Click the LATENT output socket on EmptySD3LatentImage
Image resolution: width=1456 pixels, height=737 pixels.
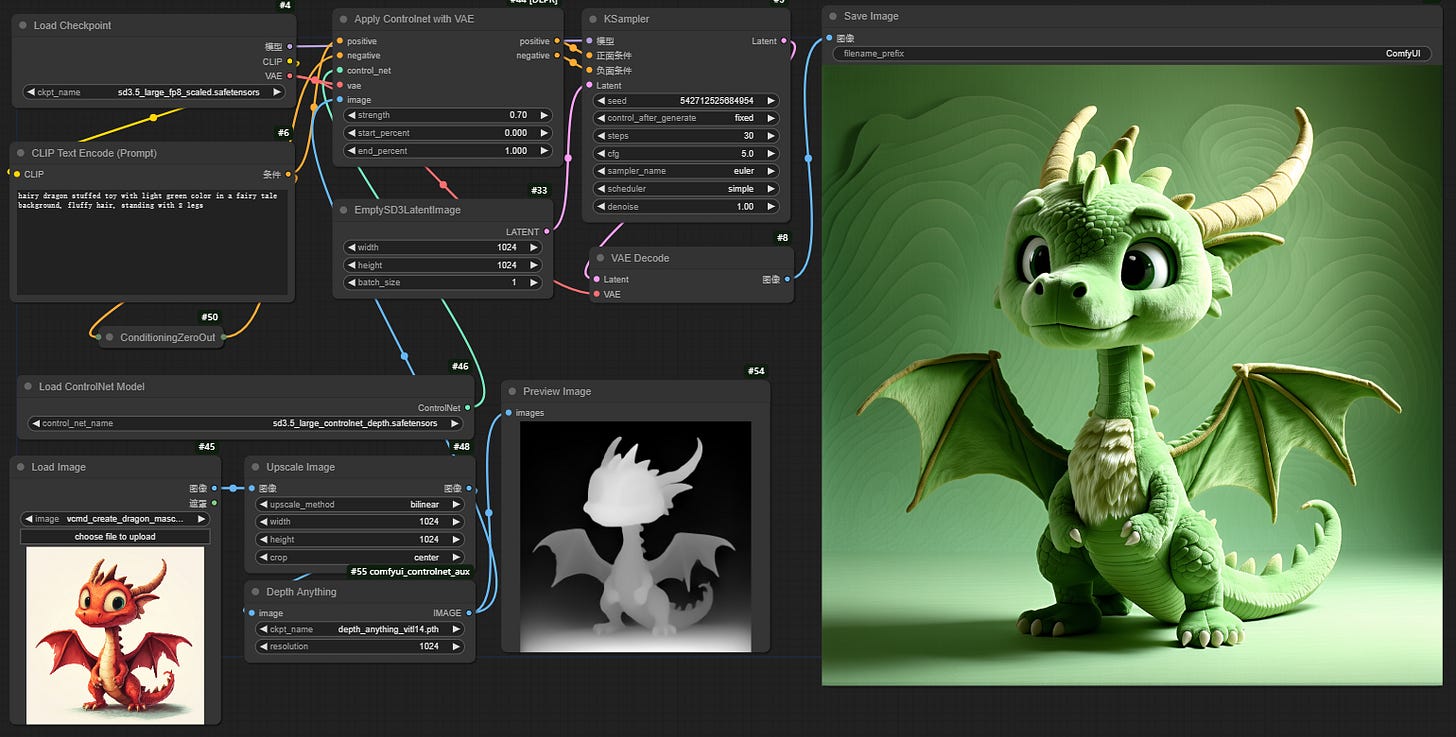click(x=546, y=231)
